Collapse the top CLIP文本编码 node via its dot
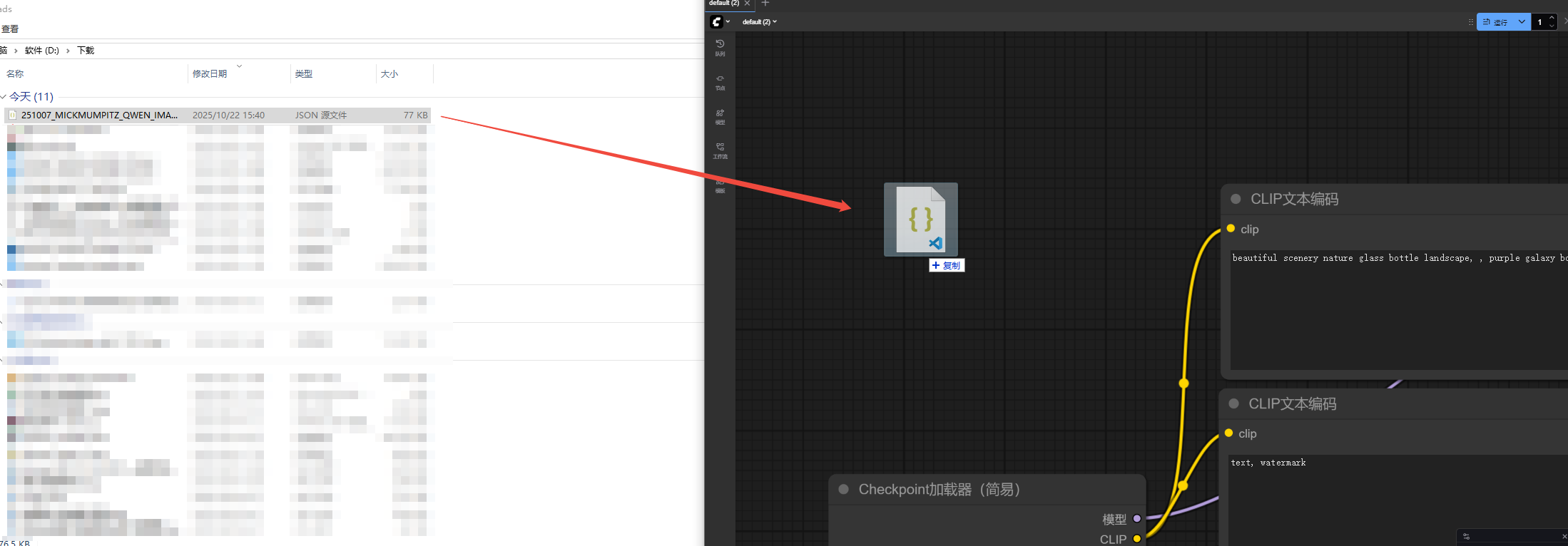Viewport: 1568px width, 546px height. 1236,200
